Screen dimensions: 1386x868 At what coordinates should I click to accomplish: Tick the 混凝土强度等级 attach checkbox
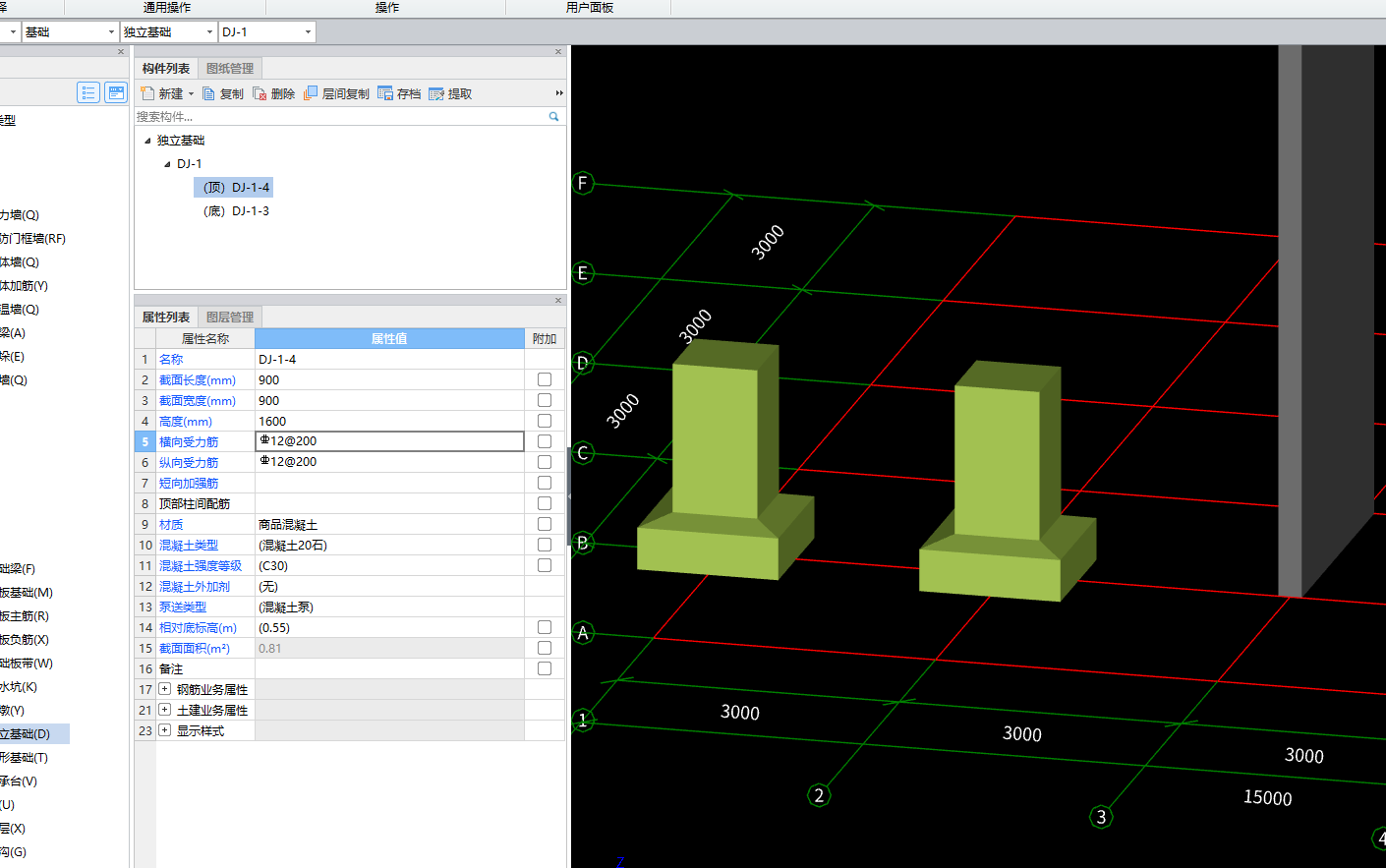545,565
